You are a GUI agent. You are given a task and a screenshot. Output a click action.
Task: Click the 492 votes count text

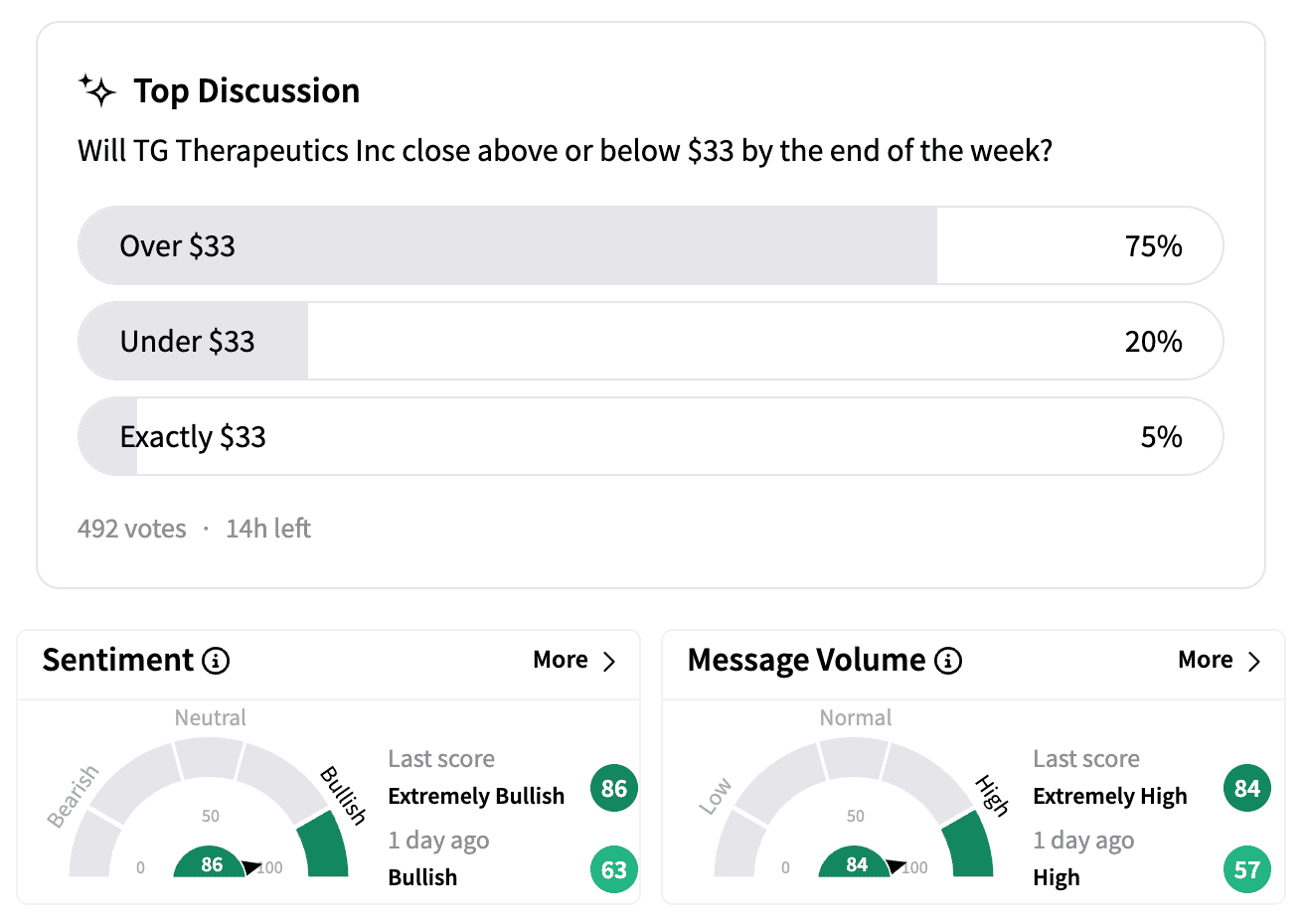(x=132, y=529)
